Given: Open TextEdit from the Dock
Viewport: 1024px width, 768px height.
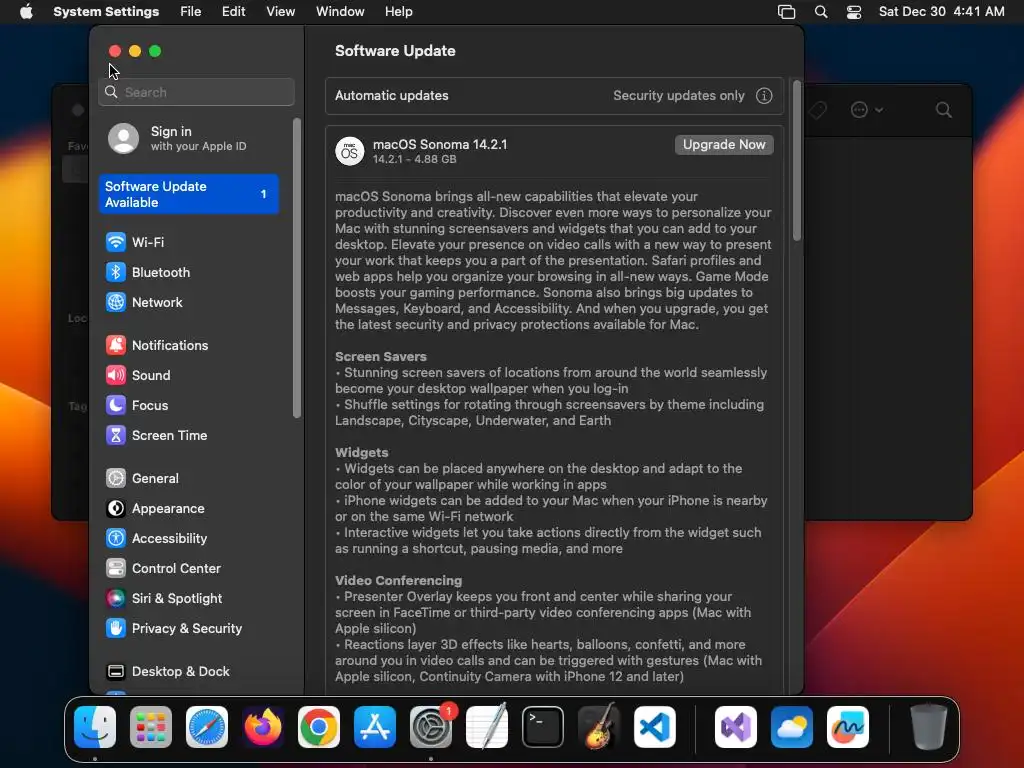Looking at the screenshot, I should (487, 727).
